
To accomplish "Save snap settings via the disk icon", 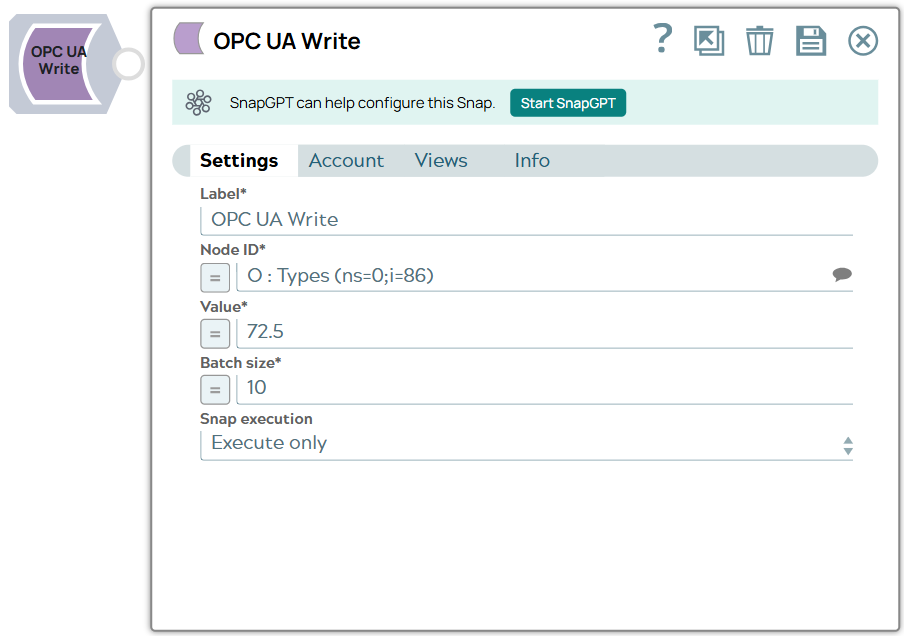I will [x=811, y=40].
